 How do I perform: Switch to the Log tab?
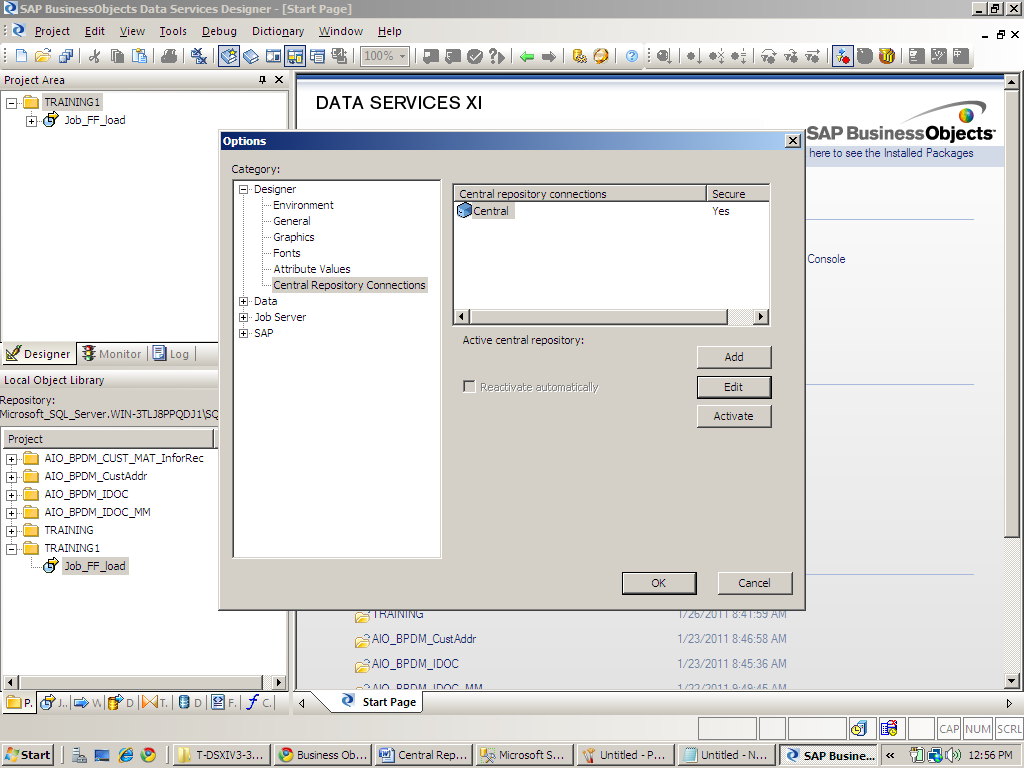(171, 354)
